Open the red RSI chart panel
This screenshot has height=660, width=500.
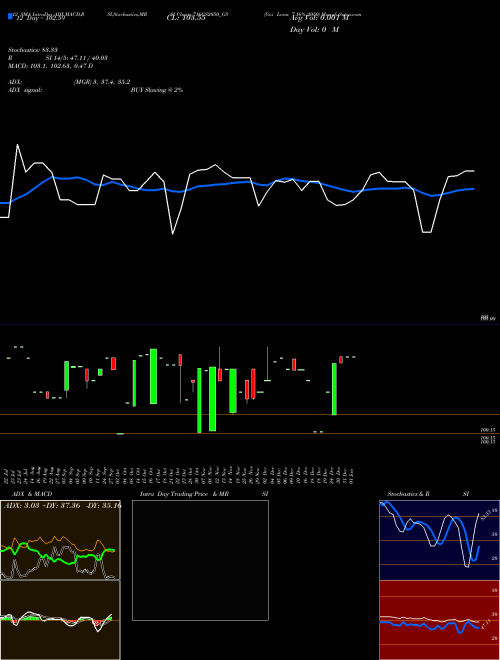click(439, 620)
